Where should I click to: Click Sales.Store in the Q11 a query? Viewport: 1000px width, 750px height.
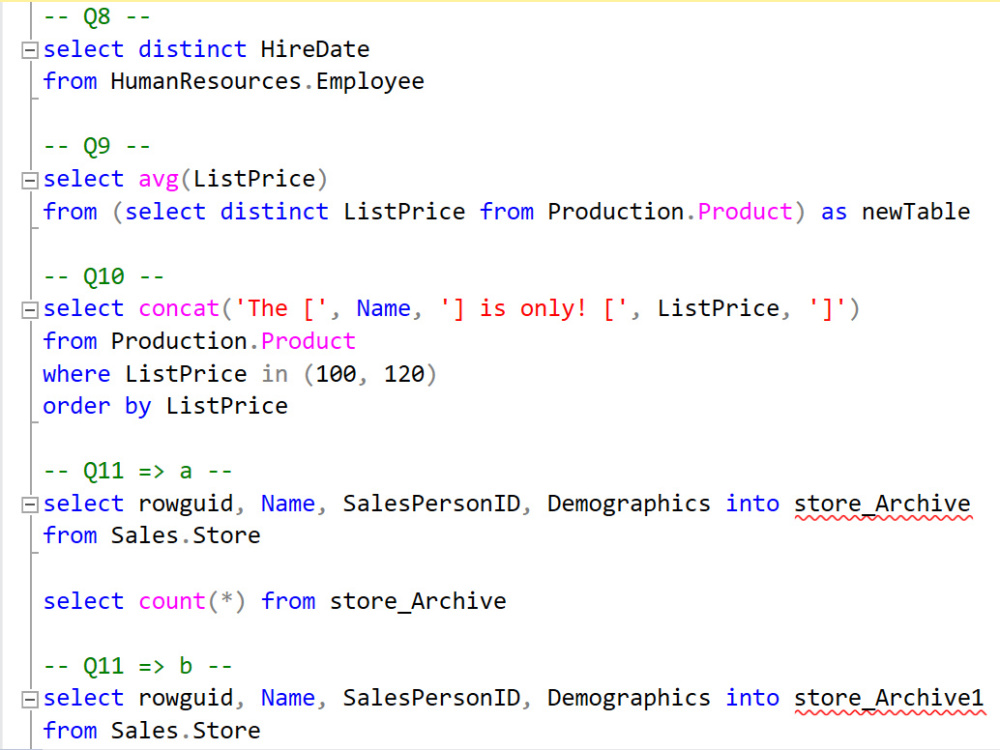pyautogui.click(x=186, y=536)
